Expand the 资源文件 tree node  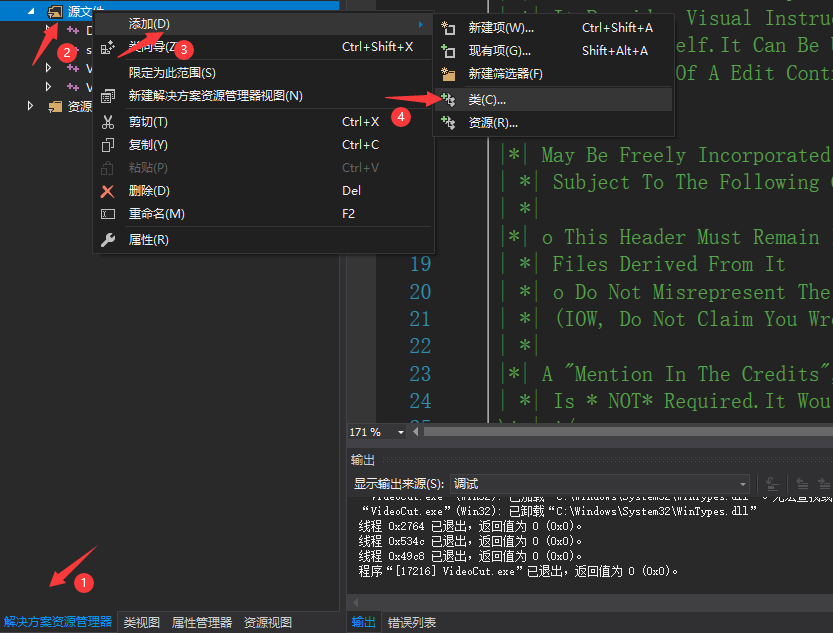tap(30, 104)
